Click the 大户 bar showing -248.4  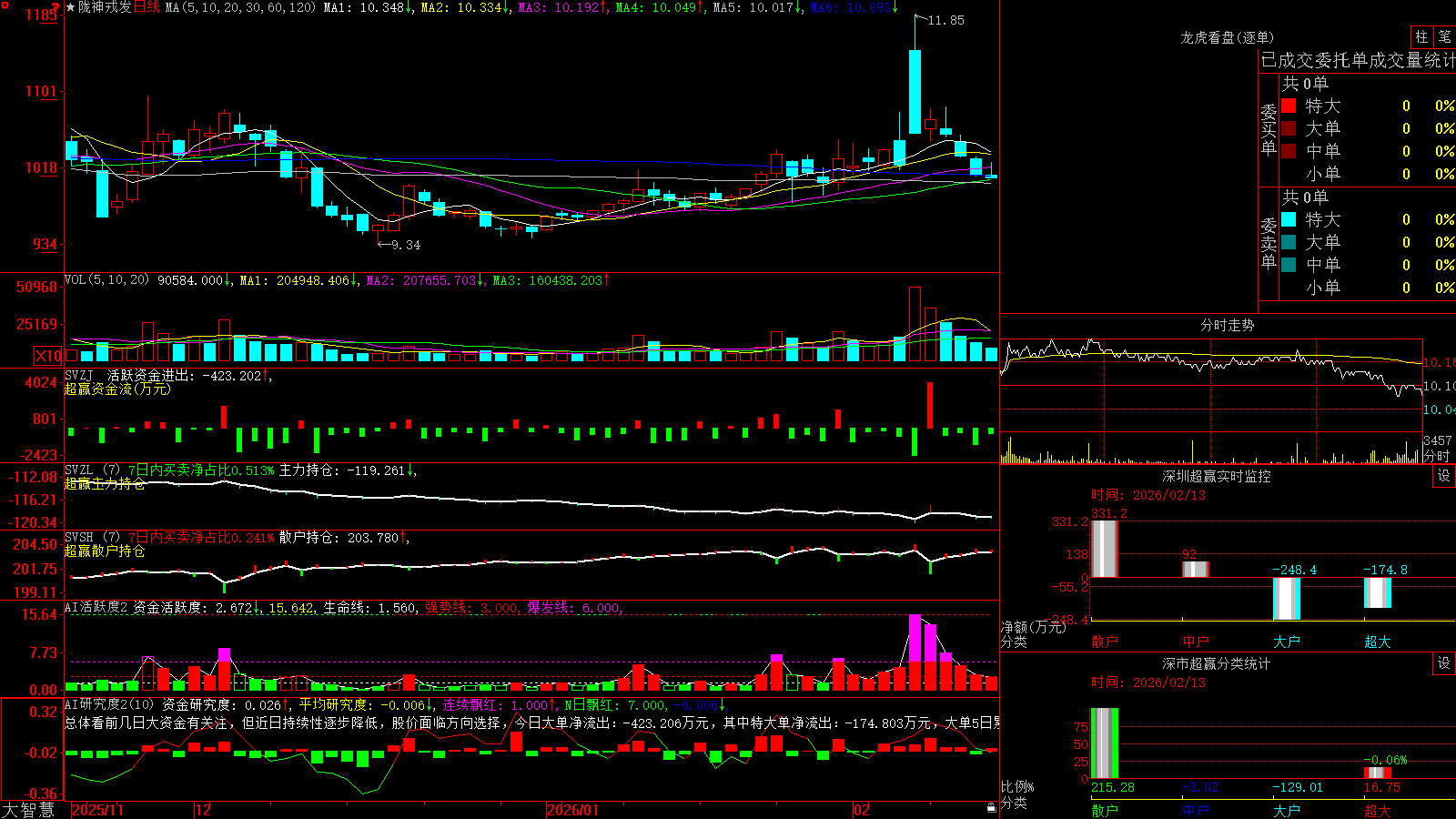click(1286, 599)
